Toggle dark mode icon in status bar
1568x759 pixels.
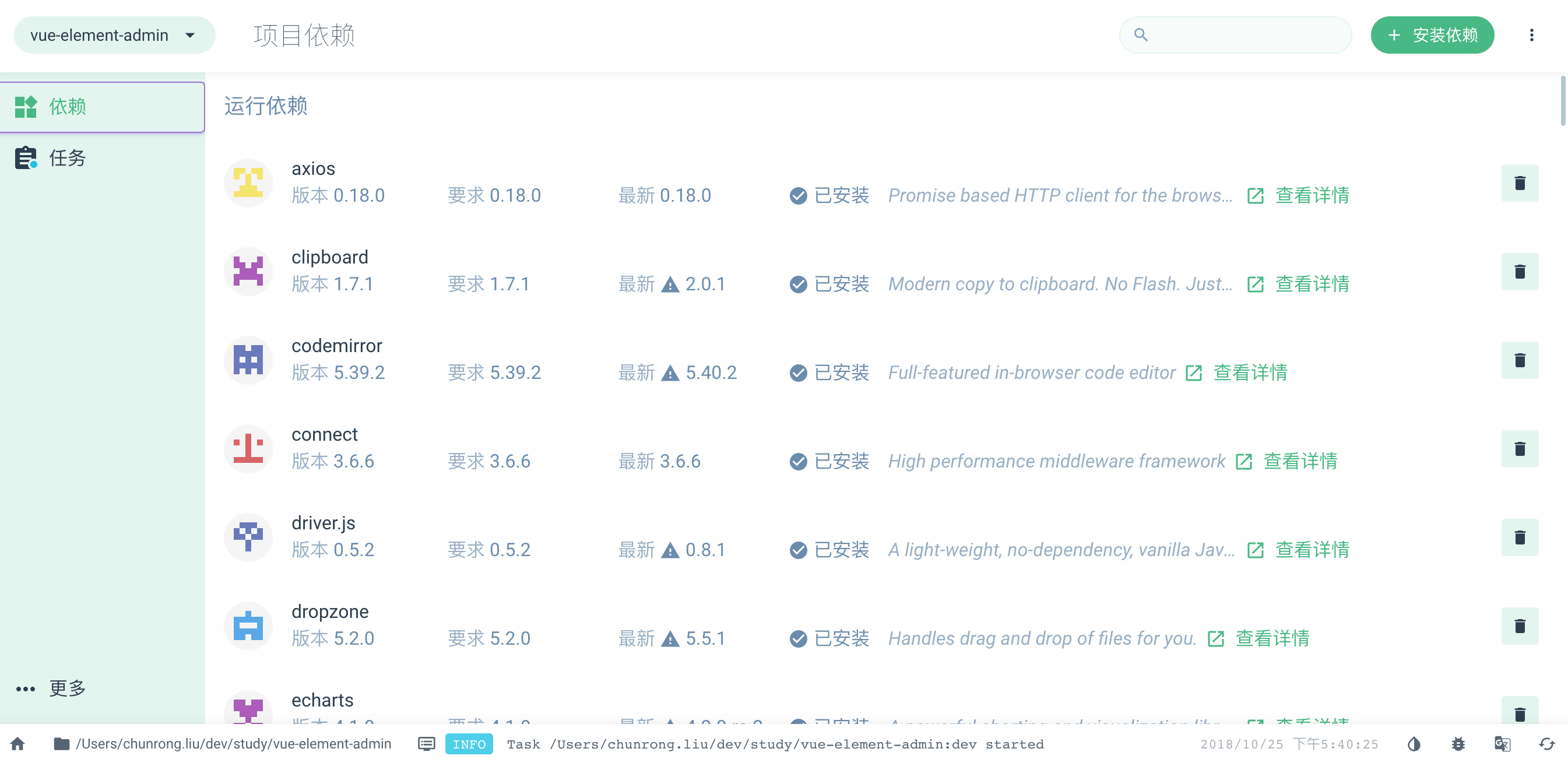coord(1414,744)
